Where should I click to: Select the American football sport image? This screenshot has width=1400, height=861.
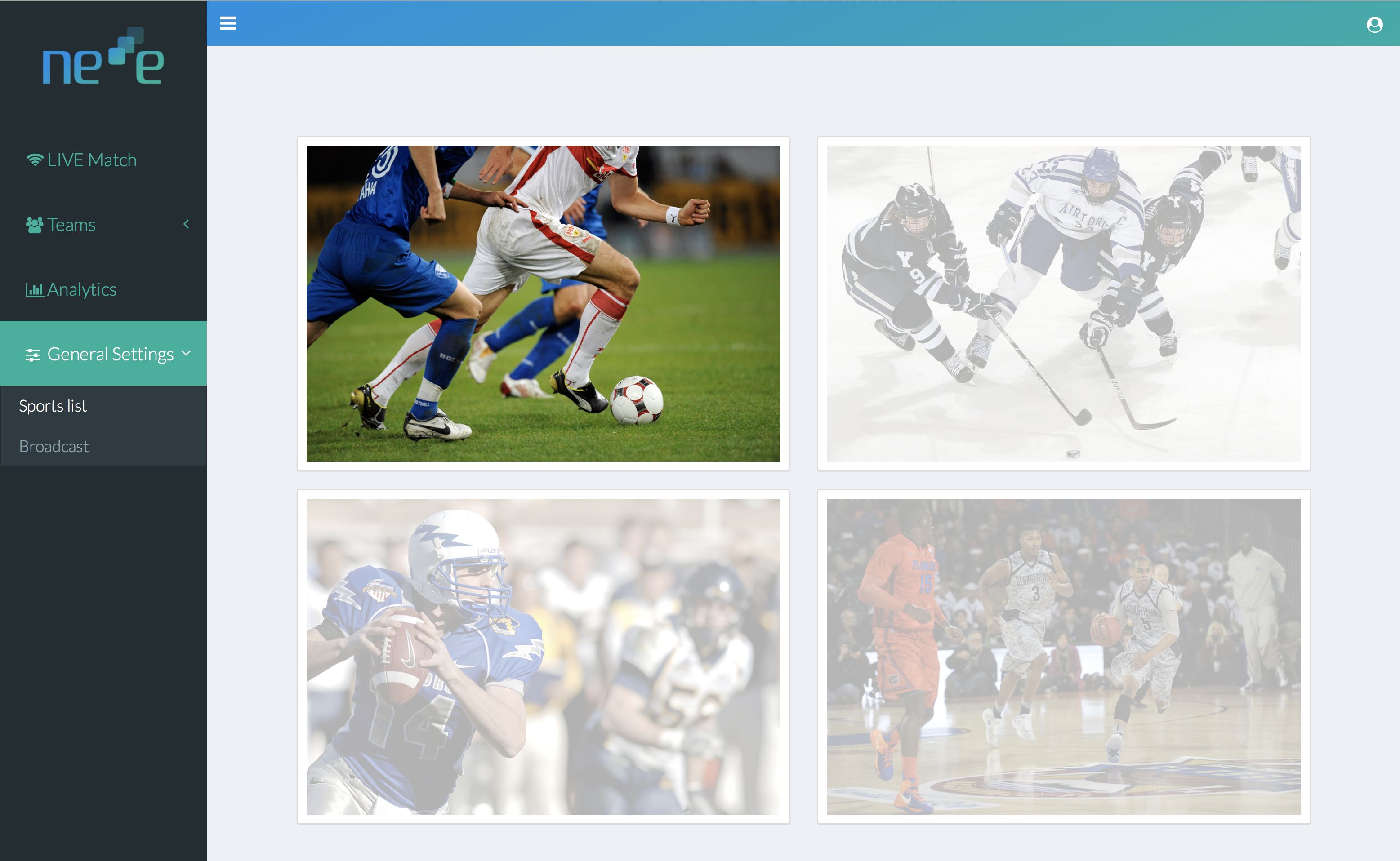click(544, 657)
